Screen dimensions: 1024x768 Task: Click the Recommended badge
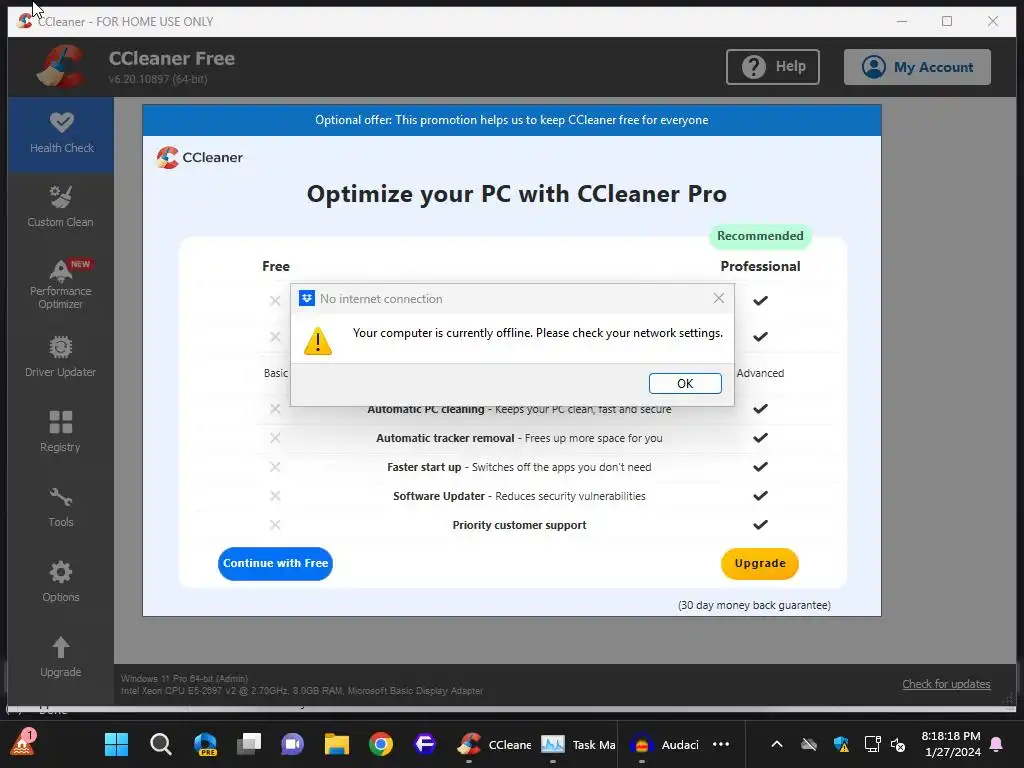760,236
